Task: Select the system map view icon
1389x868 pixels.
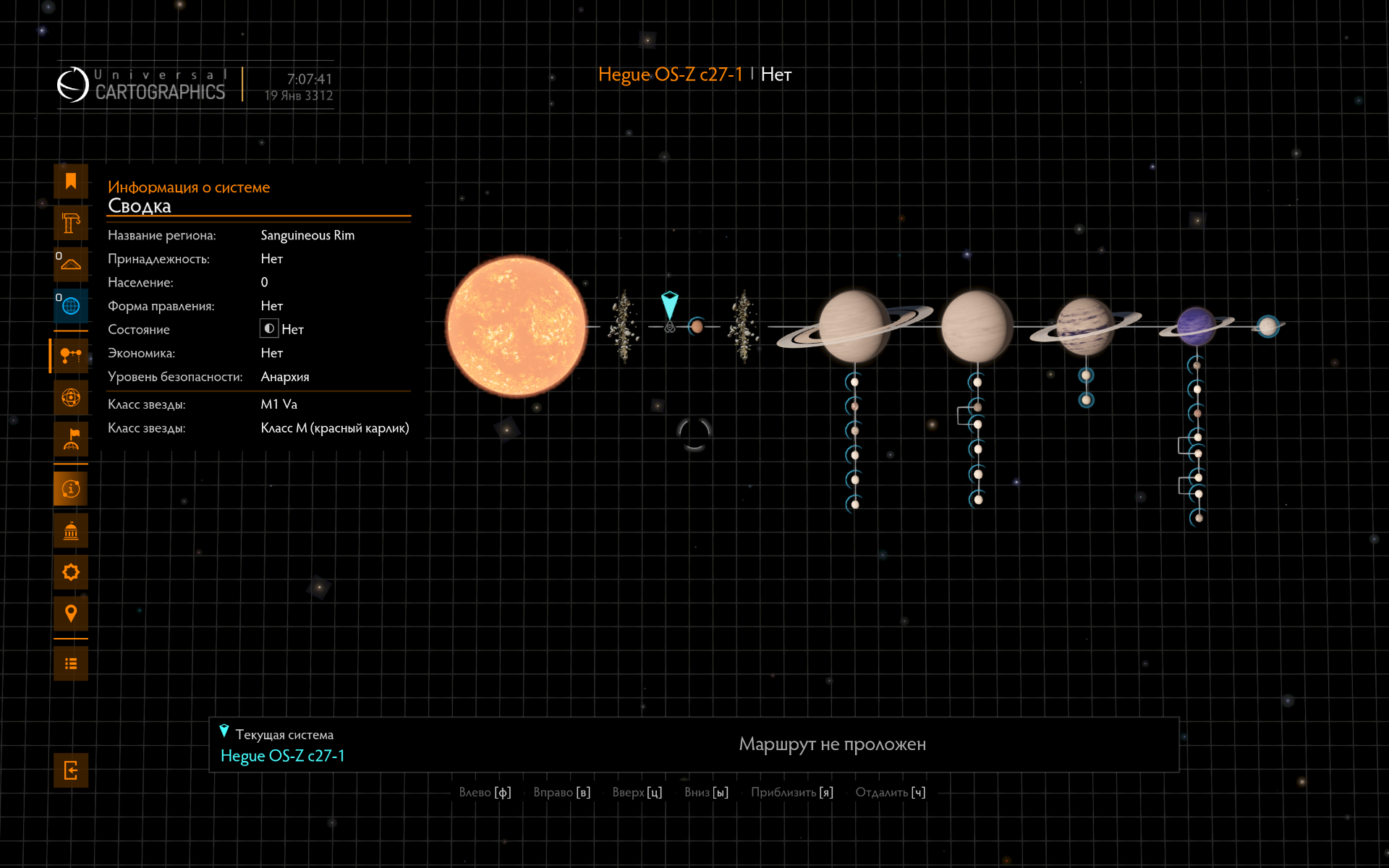Action: tap(71, 355)
